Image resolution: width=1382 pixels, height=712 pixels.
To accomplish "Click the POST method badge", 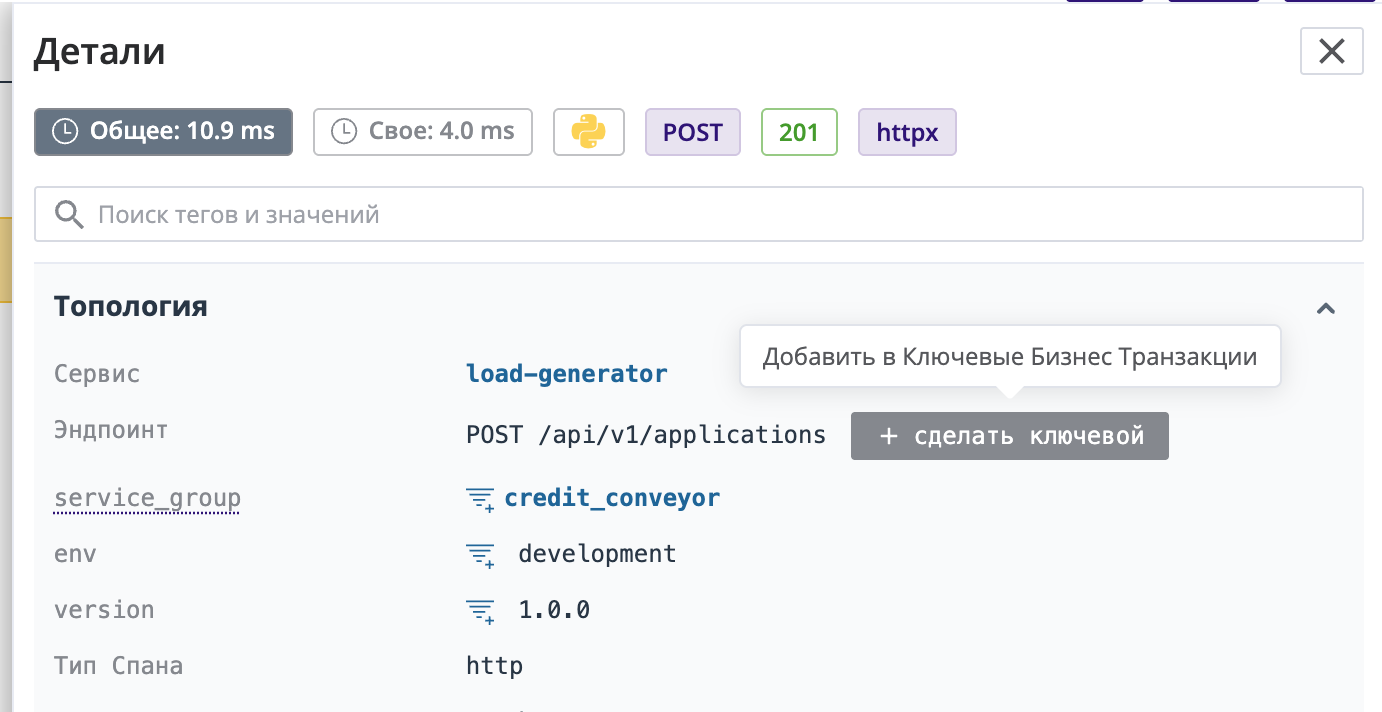I will coord(692,132).
